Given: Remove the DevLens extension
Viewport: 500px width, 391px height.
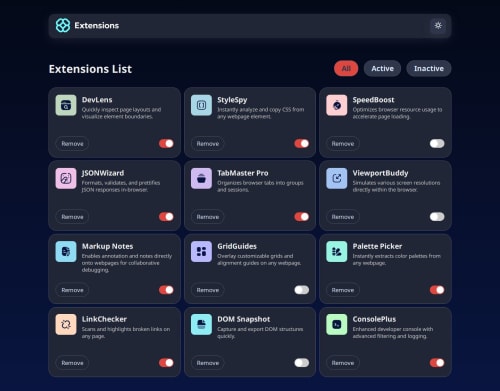Looking at the screenshot, I should tap(72, 144).
